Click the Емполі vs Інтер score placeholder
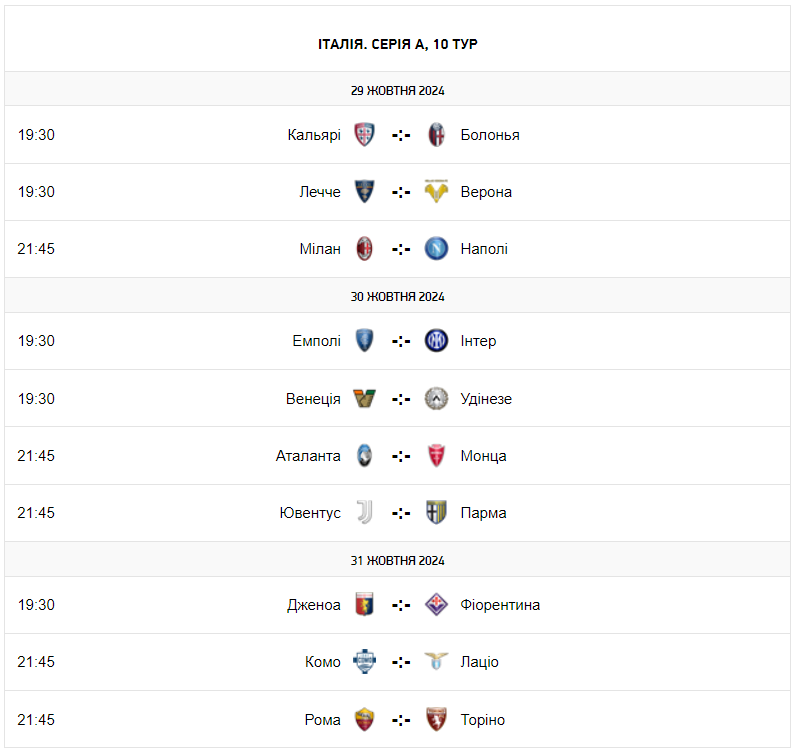793x750 pixels. (401, 341)
